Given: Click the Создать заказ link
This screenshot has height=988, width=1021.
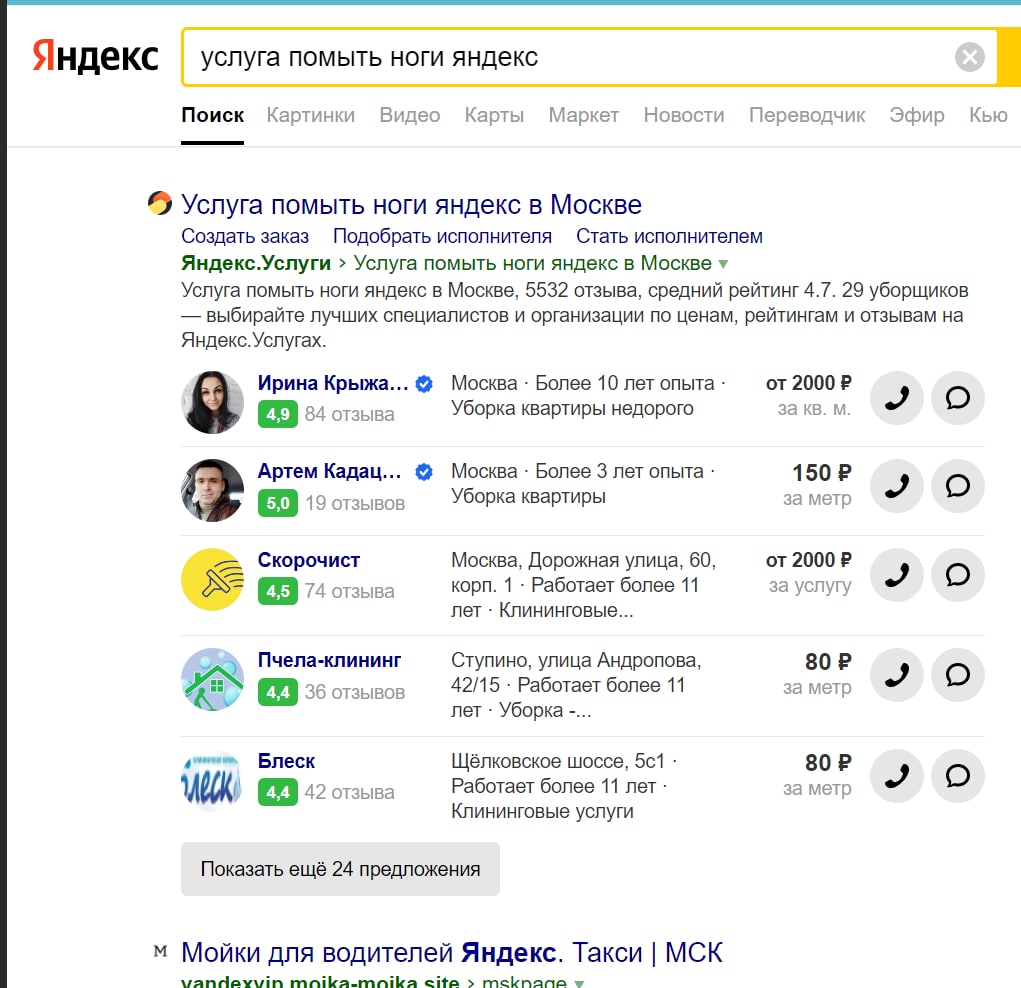Looking at the screenshot, I should [x=245, y=236].
